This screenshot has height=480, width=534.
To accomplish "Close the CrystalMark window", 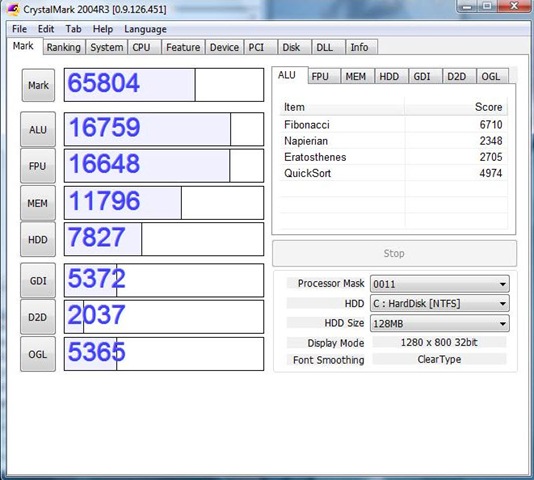I will (514, 6).
